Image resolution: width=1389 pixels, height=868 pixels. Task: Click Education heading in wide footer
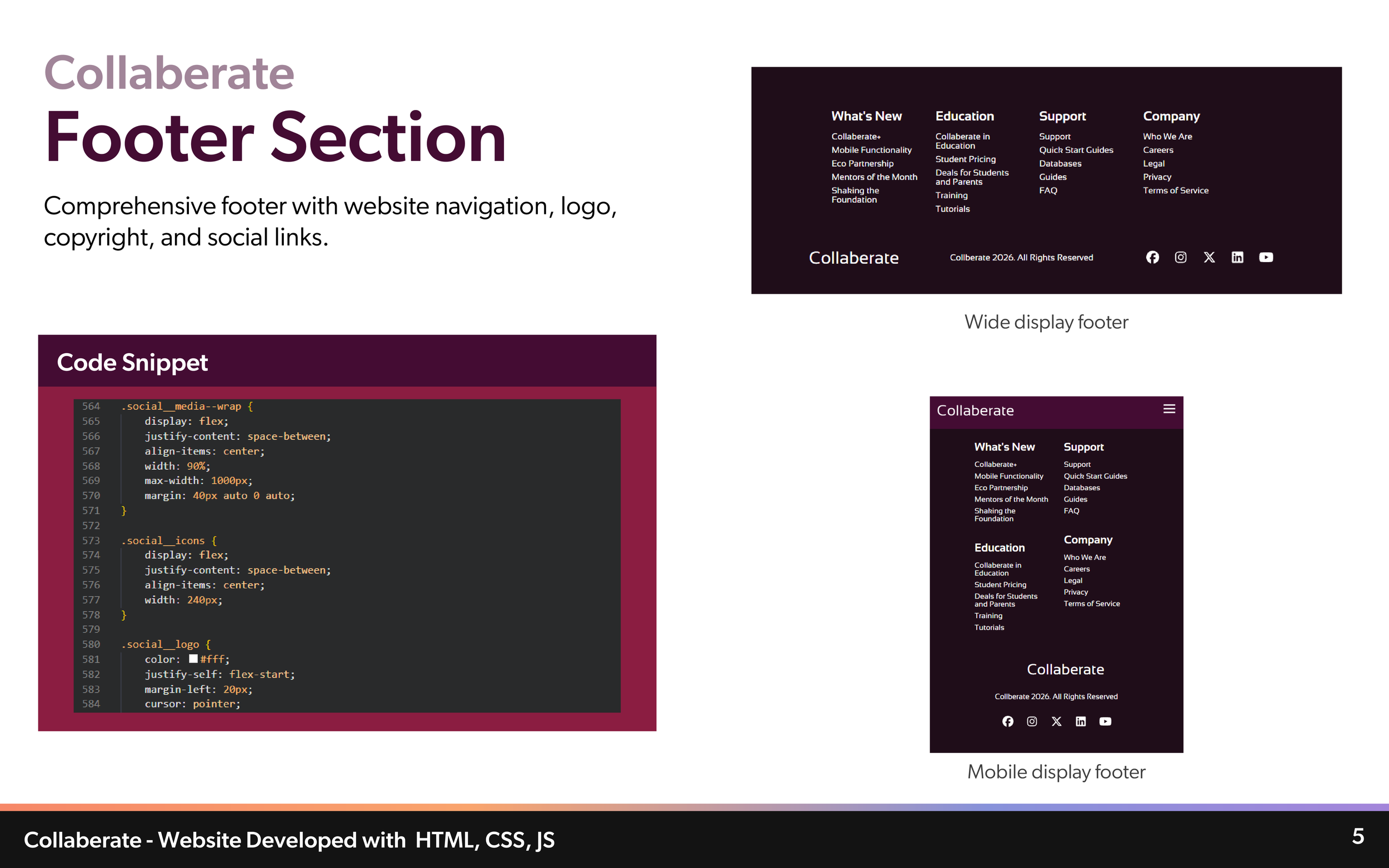(x=964, y=116)
